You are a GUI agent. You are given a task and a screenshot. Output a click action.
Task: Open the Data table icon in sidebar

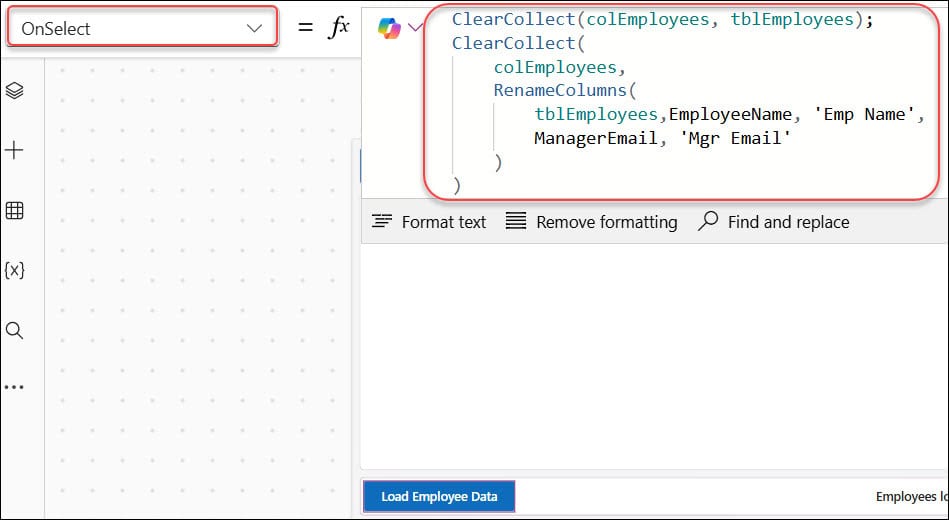(14, 211)
